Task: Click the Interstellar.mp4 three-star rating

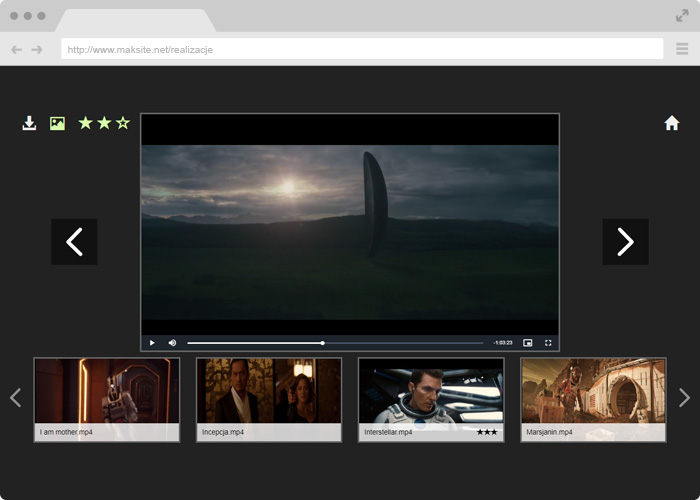Action: coord(487,432)
